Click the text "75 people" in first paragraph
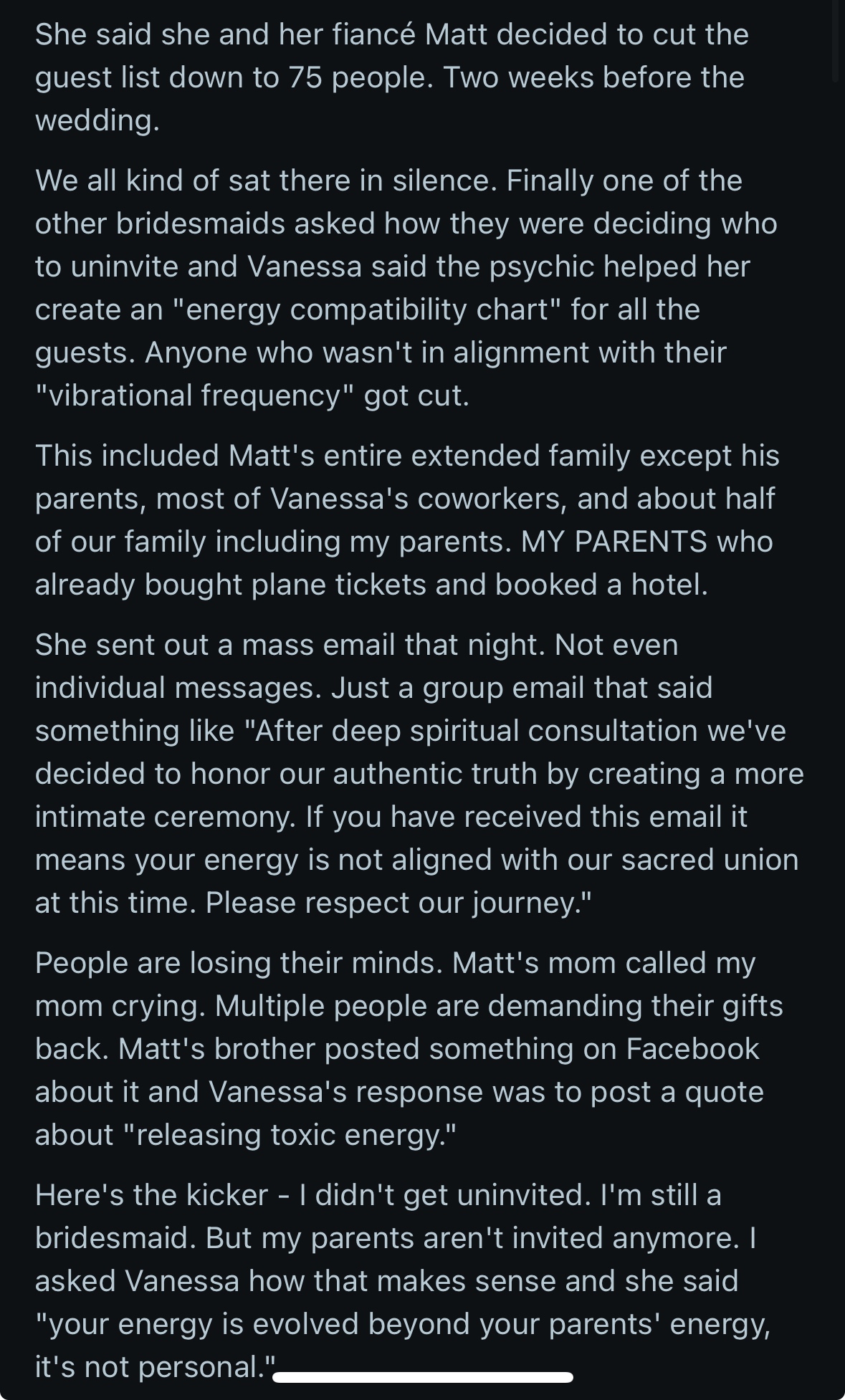 click(360, 77)
